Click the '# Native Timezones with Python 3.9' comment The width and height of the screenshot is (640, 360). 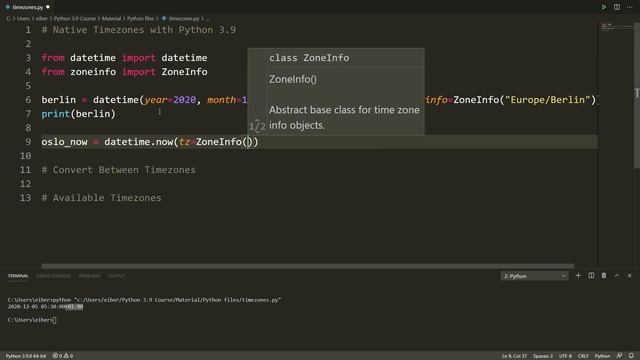[x=138, y=30]
